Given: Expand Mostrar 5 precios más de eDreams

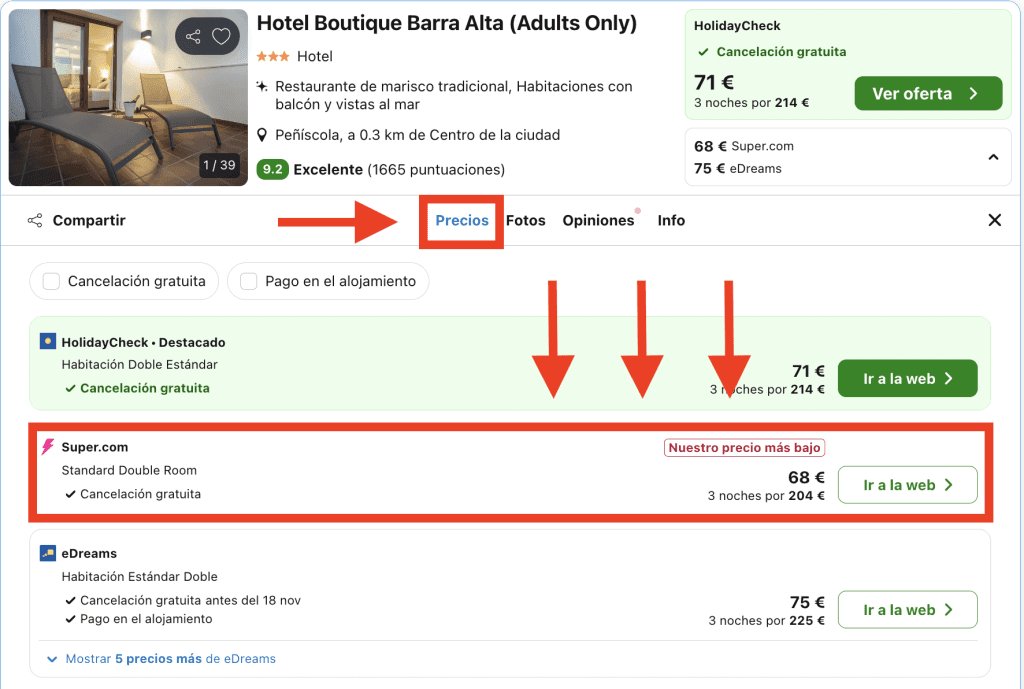Looking at the screenshot, I should click(160, 659).
